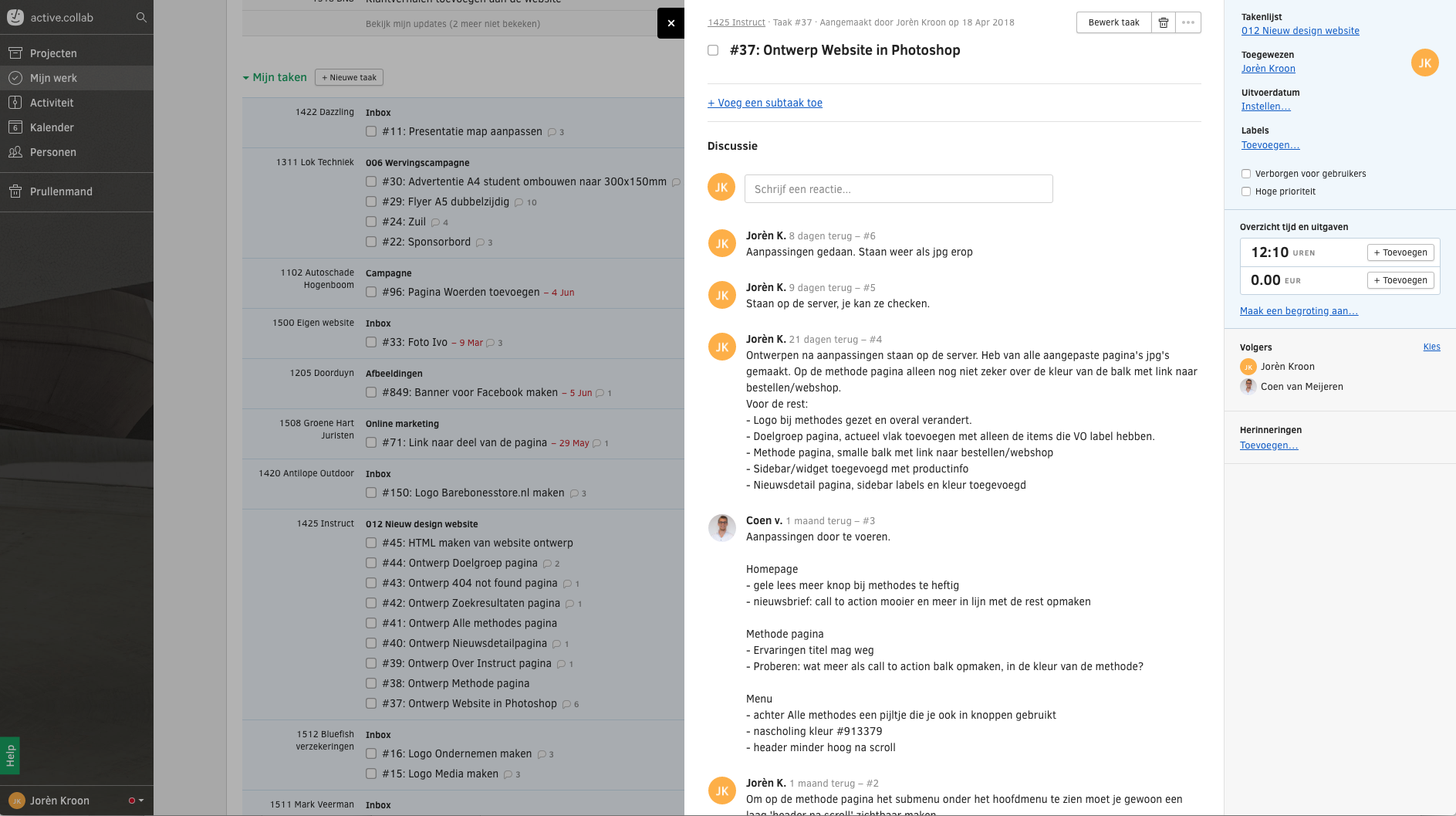Set Uitvoerdatum via Instellen link
Viewport: 1456px width, 816px height.
click(x=1265, y=107)
